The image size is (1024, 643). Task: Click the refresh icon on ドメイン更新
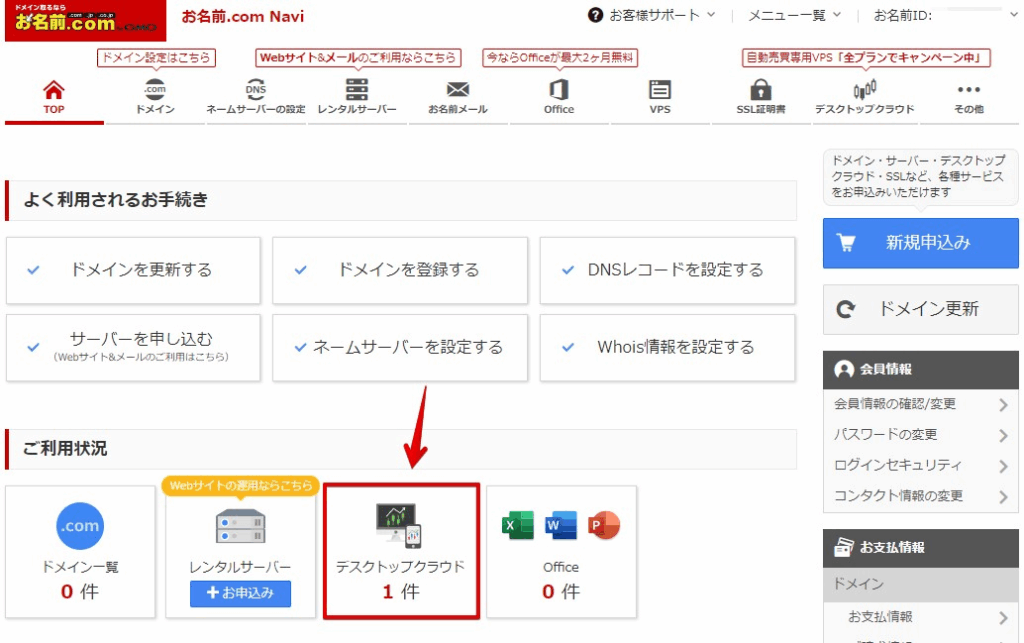click(846, 309)
